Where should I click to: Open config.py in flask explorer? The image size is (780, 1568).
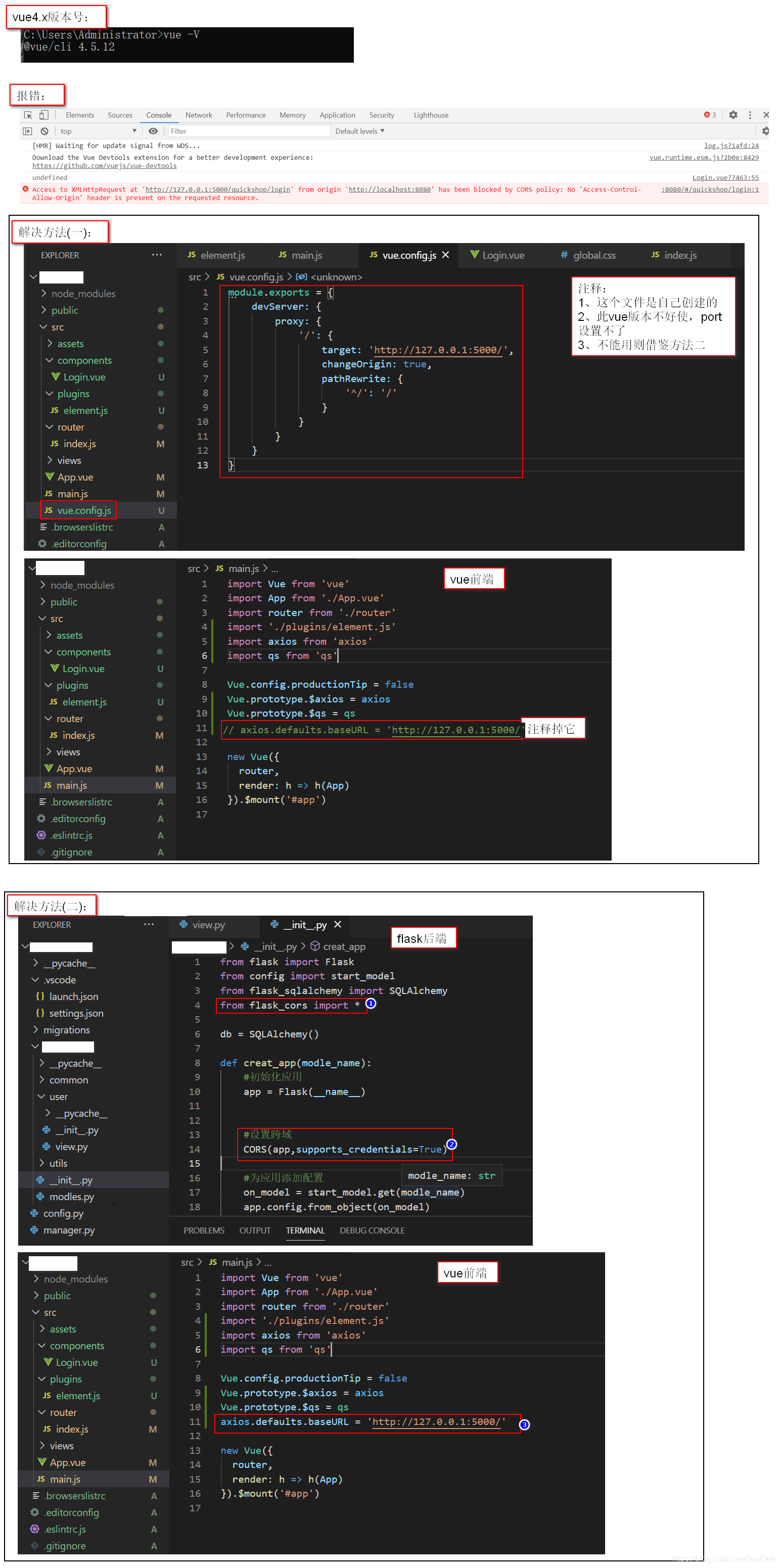pyautogui.click(x=63, y=1214)
